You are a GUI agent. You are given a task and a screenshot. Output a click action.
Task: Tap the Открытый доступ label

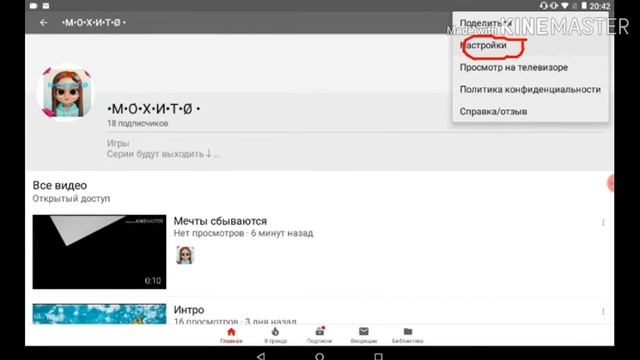pos(71,199)
